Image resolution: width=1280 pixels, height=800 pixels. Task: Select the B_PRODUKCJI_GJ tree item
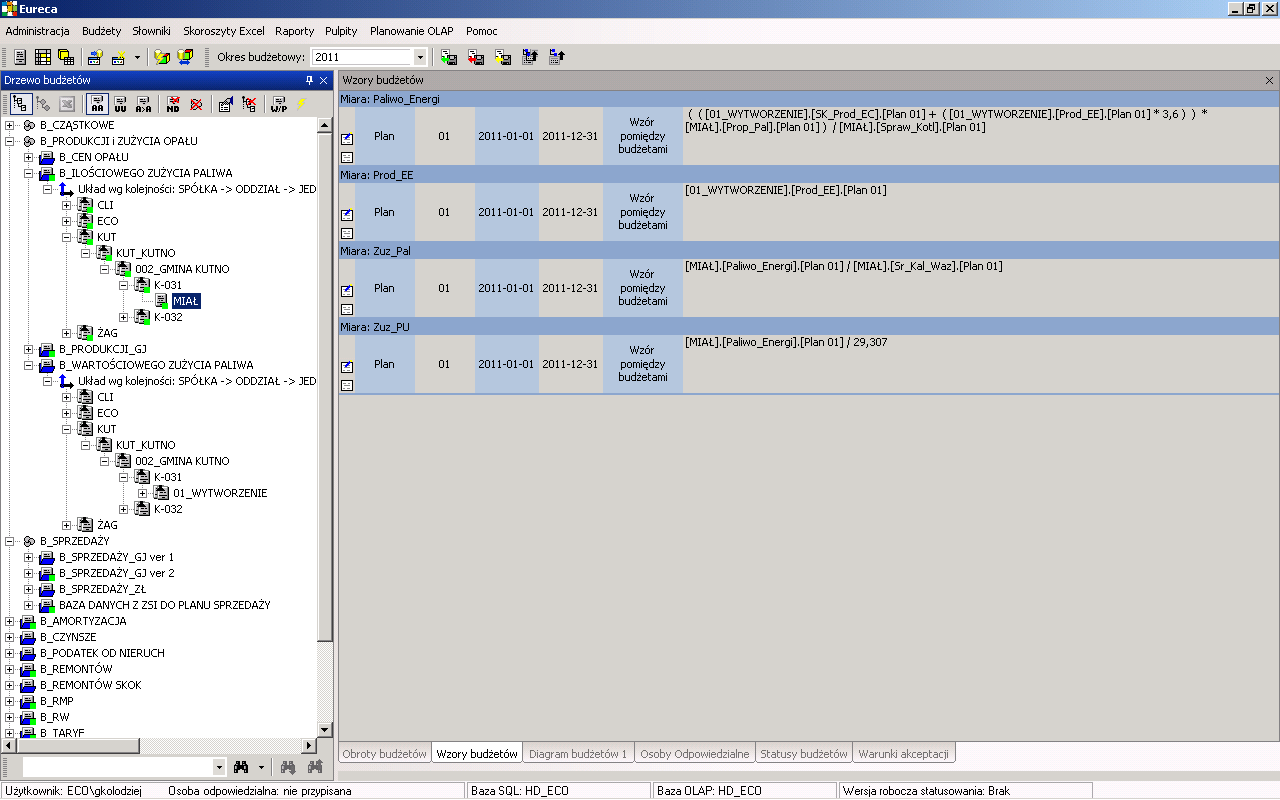tap(102, 349)
